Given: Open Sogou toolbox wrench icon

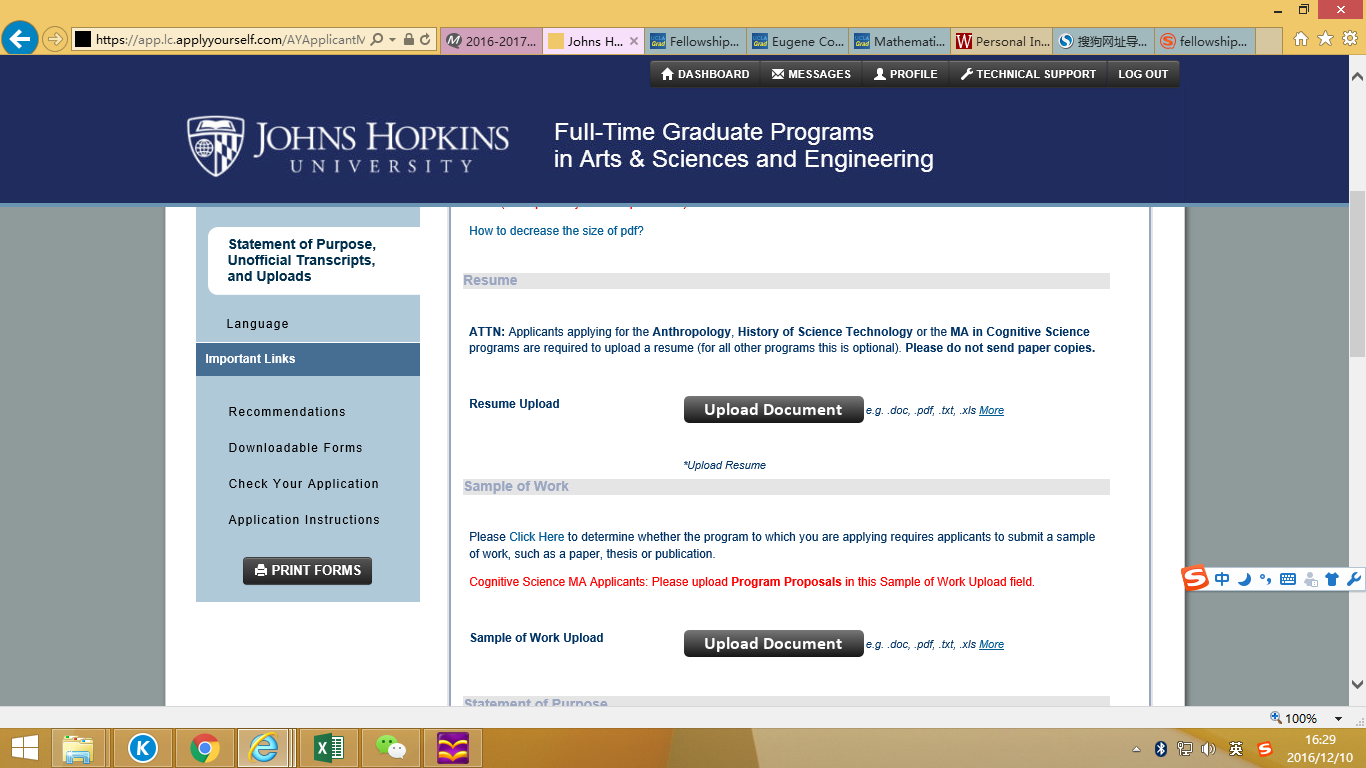Looking at the screenshot, I should [x=1353, y=579].
